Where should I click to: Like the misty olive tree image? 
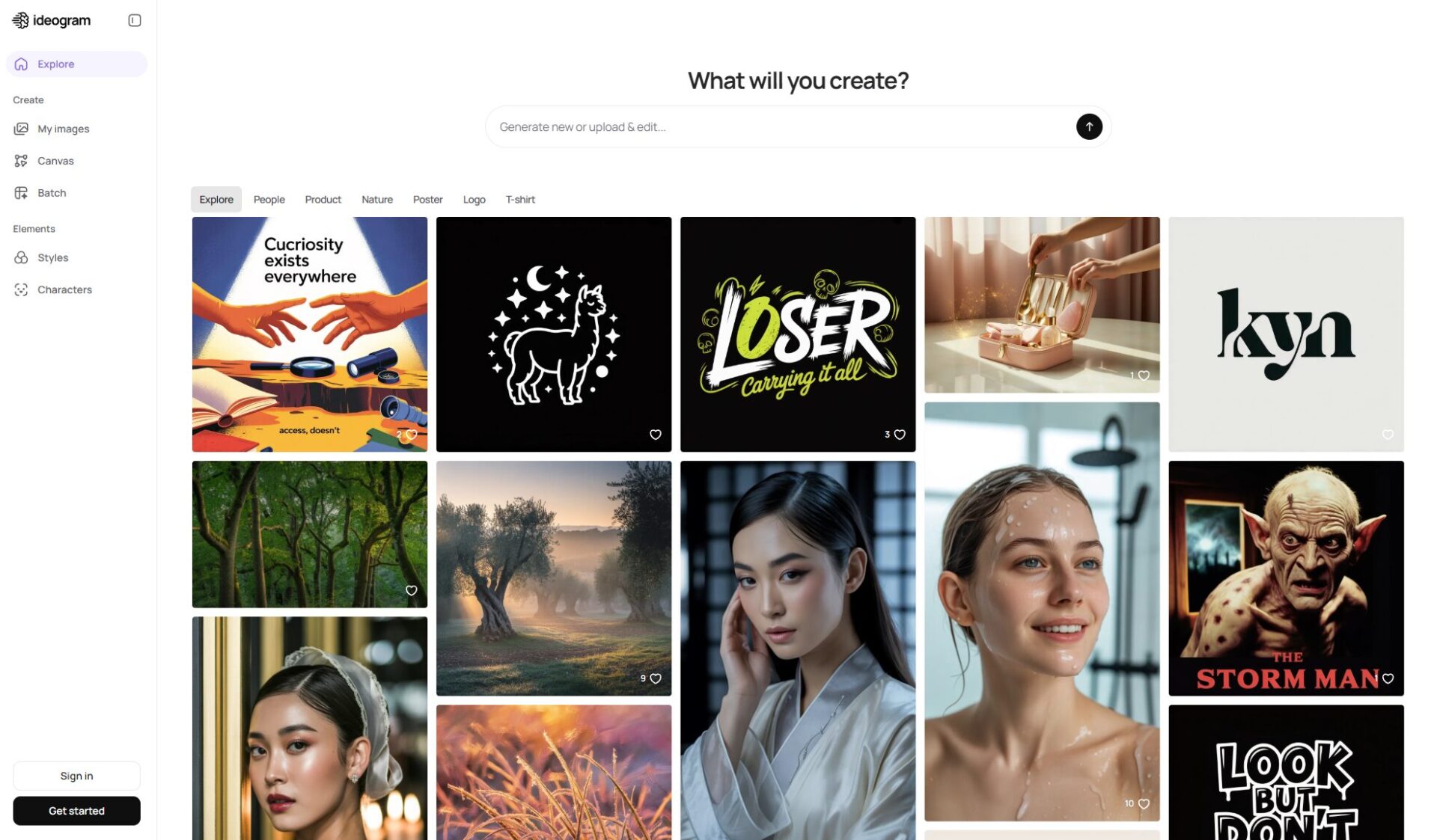[x=656, y=678]
